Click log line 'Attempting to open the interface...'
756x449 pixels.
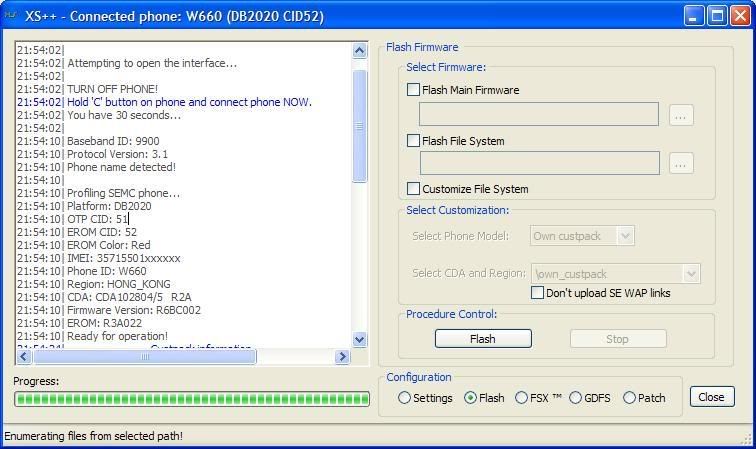click(x=152, y=63)
